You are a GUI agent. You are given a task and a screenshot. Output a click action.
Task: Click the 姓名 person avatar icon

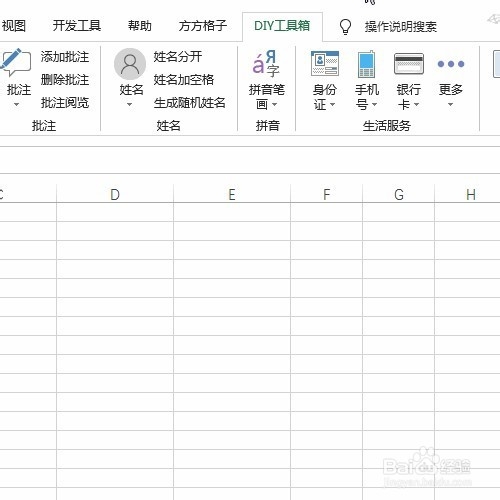(130, 64)
